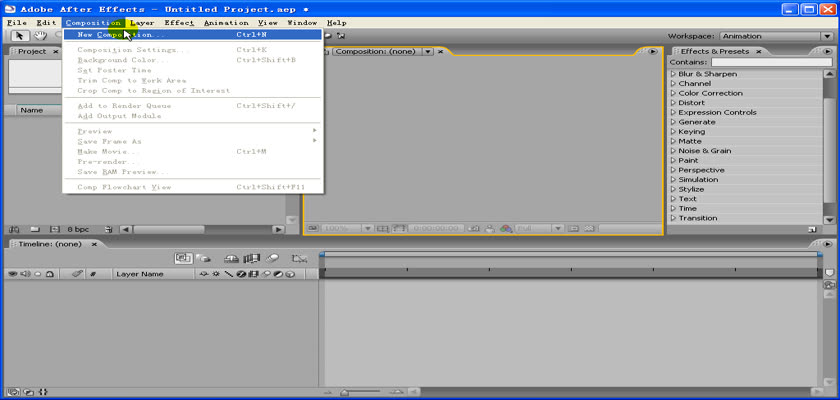840x400 pixels.
Task: Choose New Composition from the menu
Action: 193,35
